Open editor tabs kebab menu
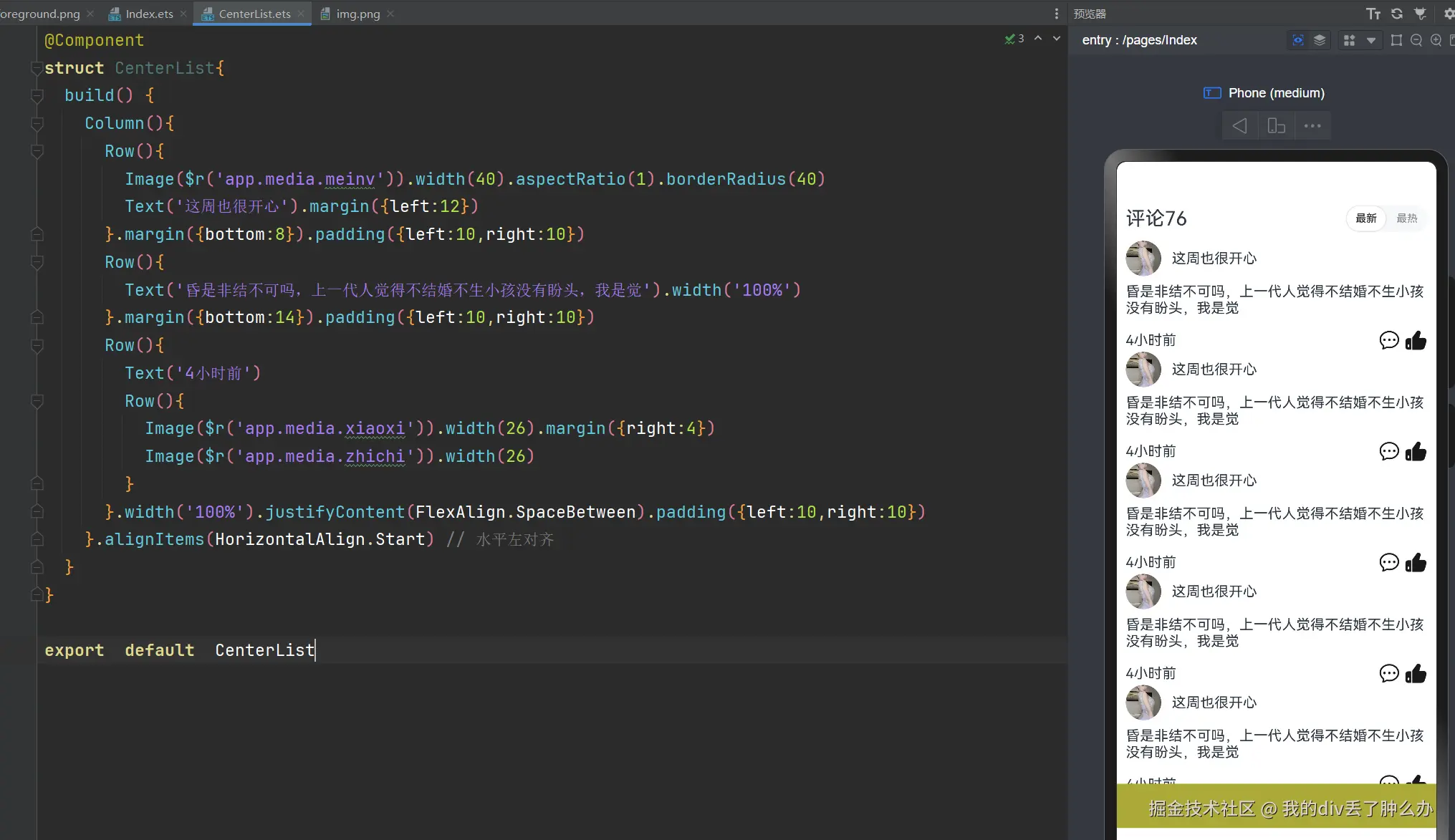The height and width of the screenshot is (840, 1455). (1056, 14)
